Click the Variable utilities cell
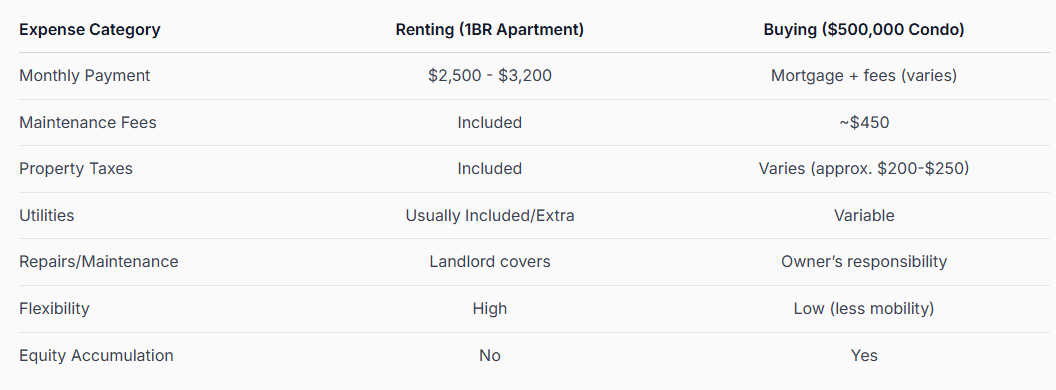 pyautogui.click(x=863, y=216)
